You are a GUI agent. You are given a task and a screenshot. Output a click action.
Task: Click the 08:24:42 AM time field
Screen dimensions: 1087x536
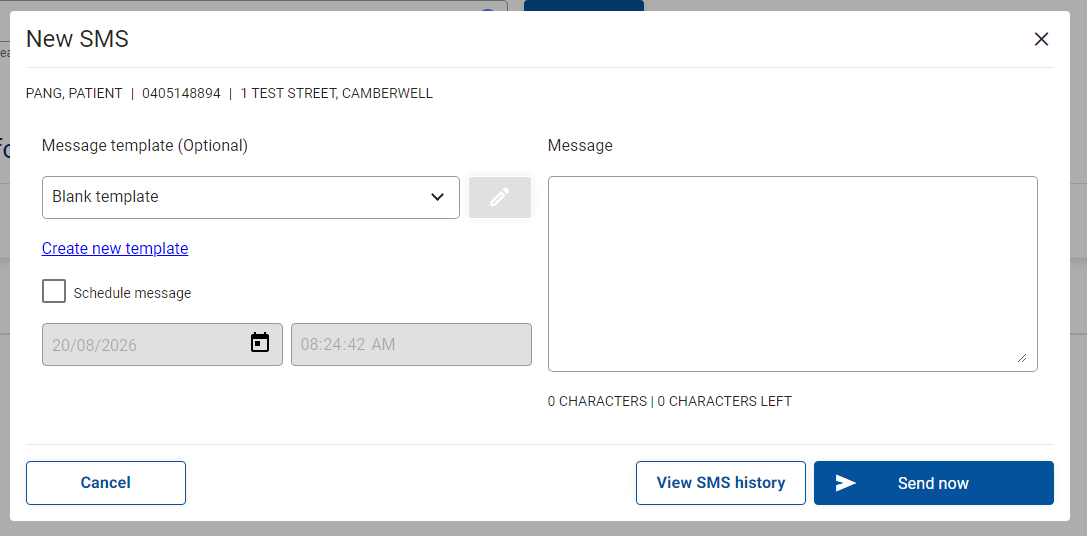pos(412,344)
